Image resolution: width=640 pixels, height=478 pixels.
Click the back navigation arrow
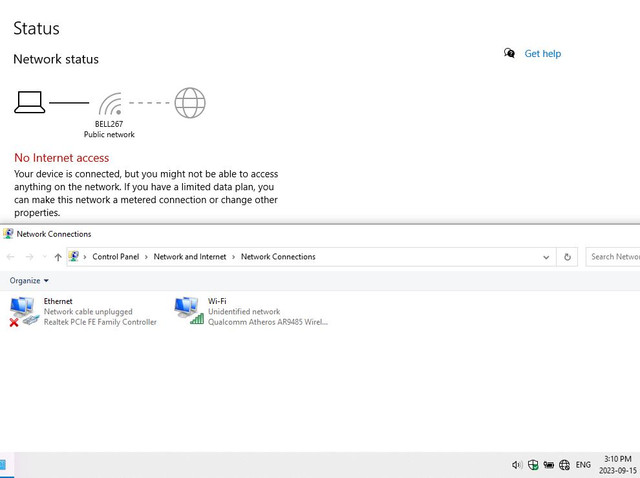(11, 257)
